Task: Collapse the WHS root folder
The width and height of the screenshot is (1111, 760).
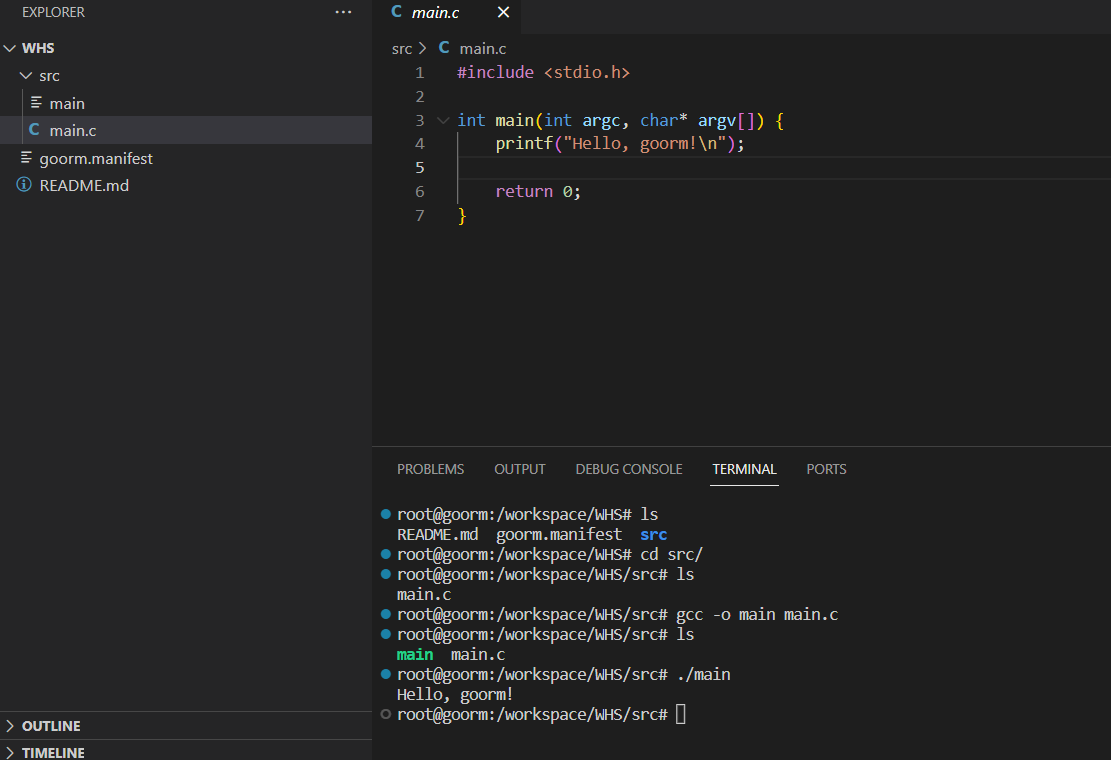Action: coord(11,48)
